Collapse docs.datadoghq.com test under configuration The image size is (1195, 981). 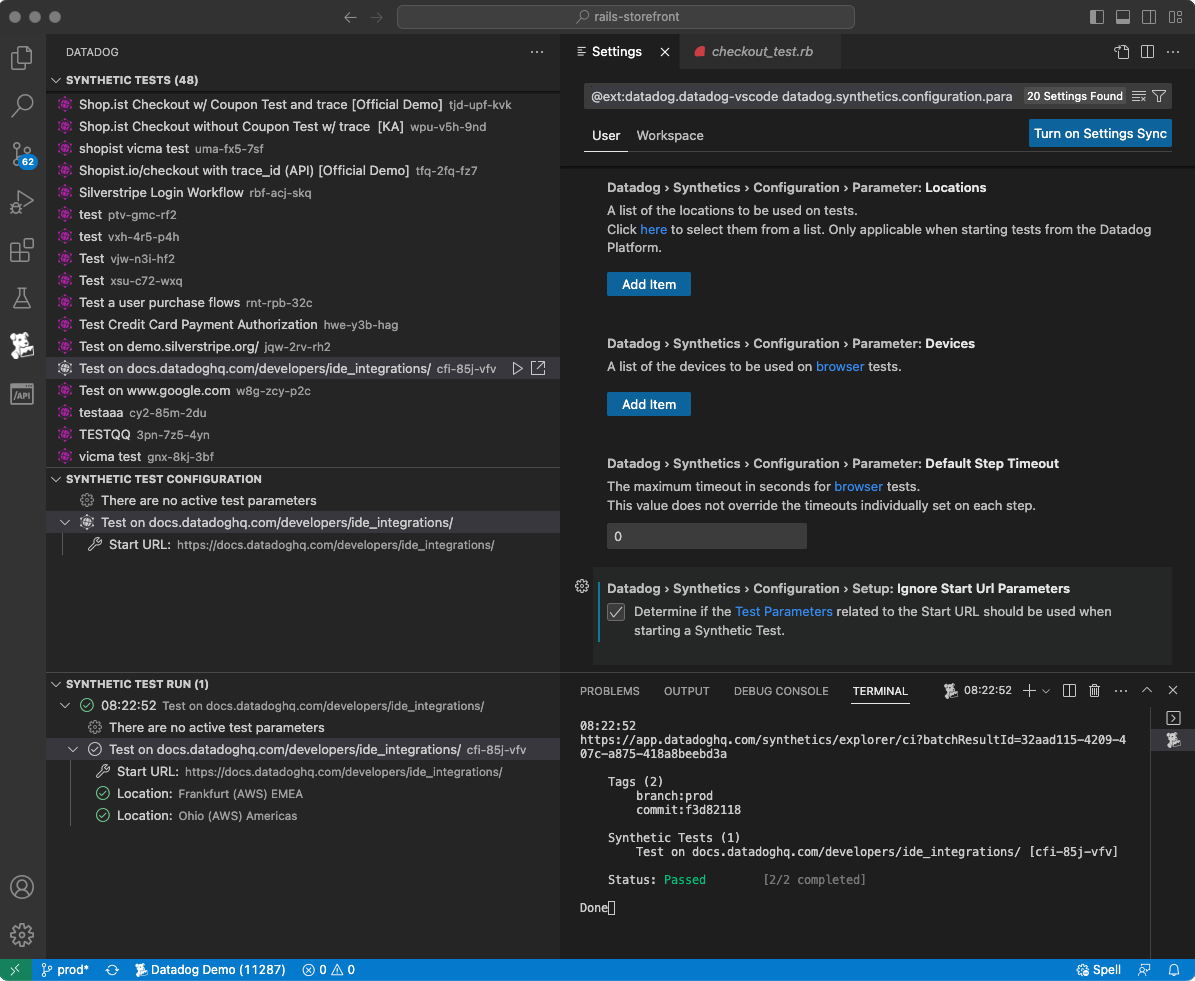pyautogui.click(x=65, y=523)
